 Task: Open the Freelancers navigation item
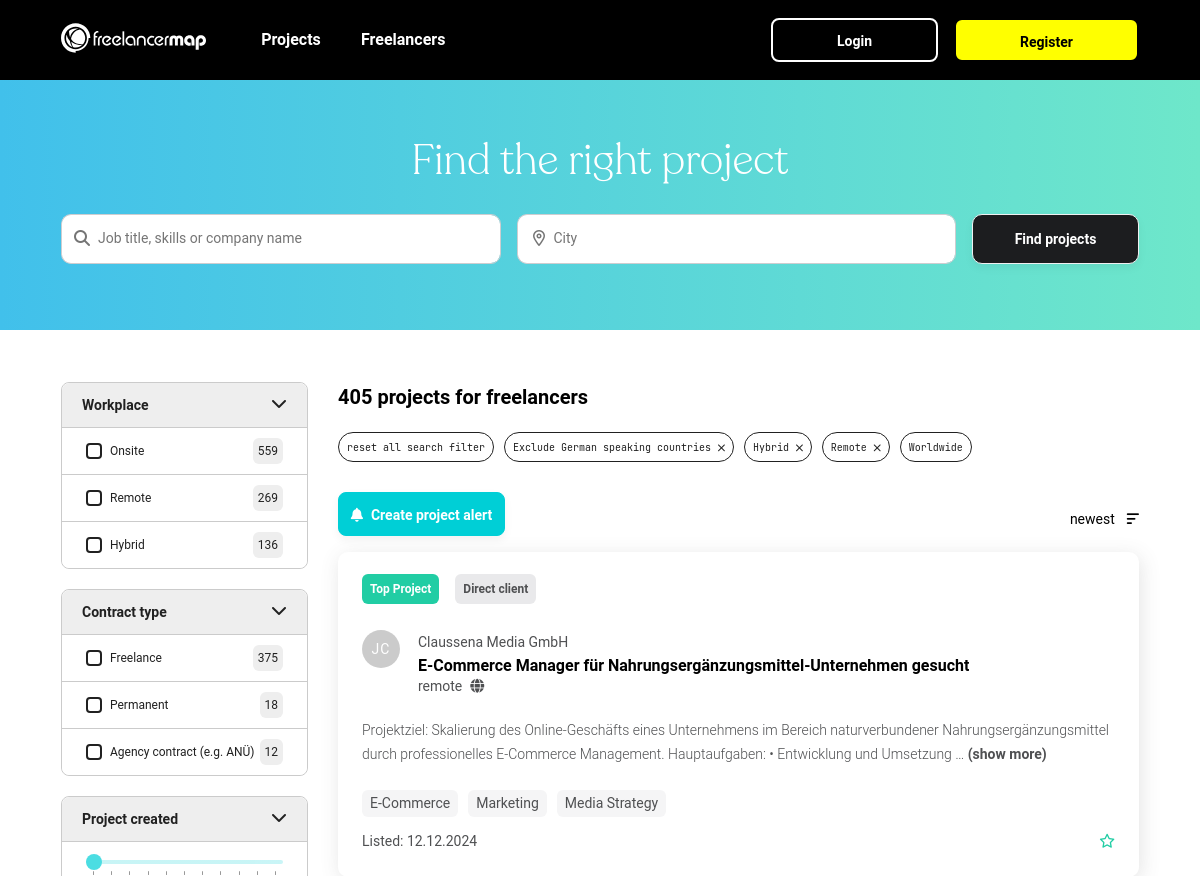click(x=403, y=40)
